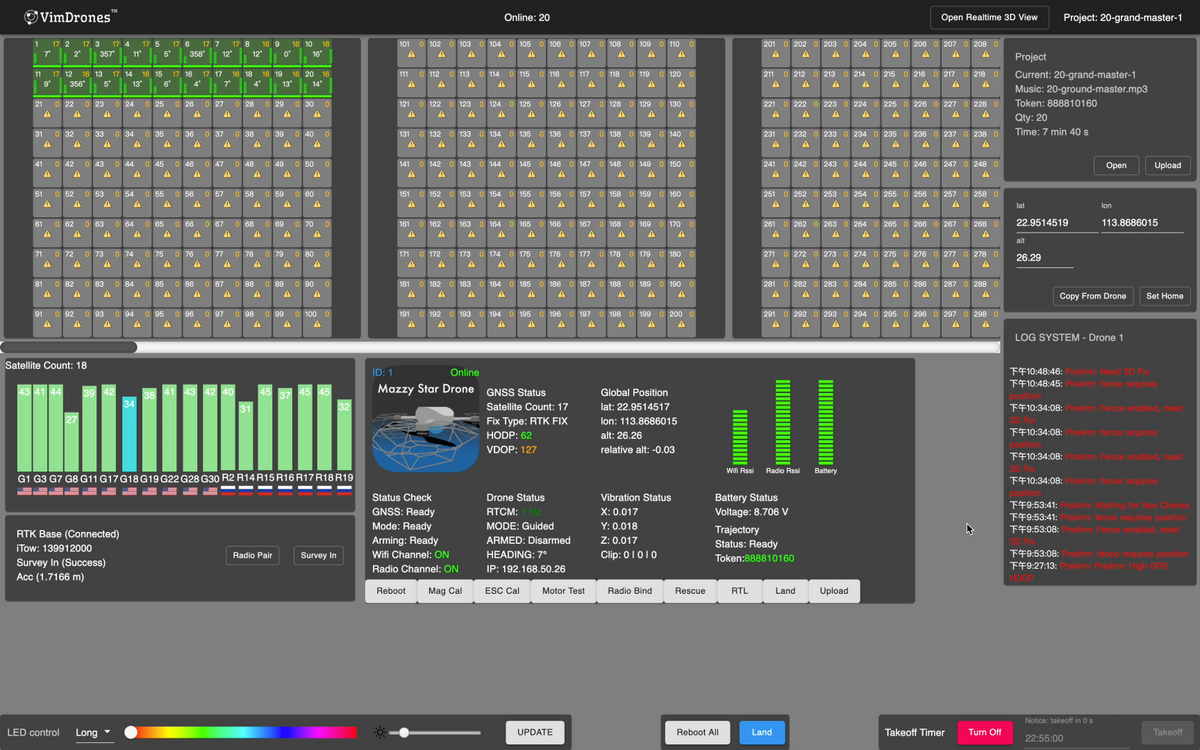Select offline drone 100 warning cell
The width and height of the screenshot is (1200, 750).
pyautogui.click(x=317, y=322)
